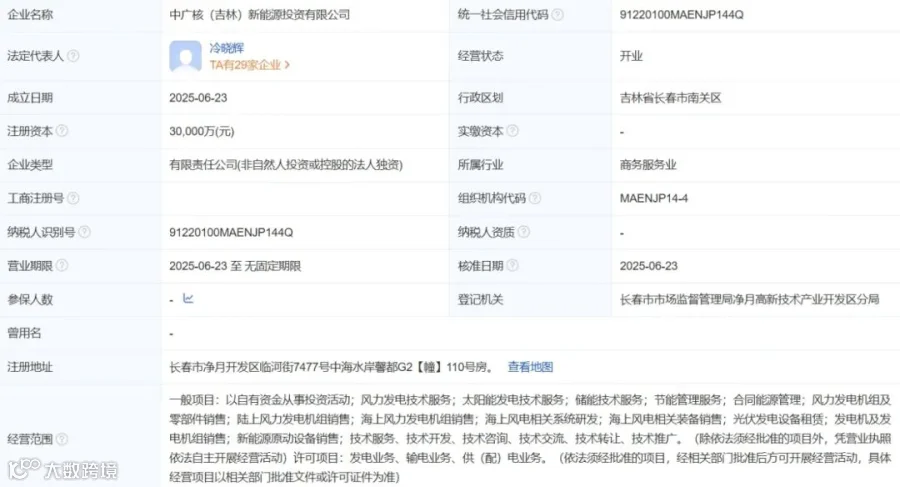The height and width of the screenshot is (487, 900).
Task: Select 开业 status value
Action: pos(631,56)
